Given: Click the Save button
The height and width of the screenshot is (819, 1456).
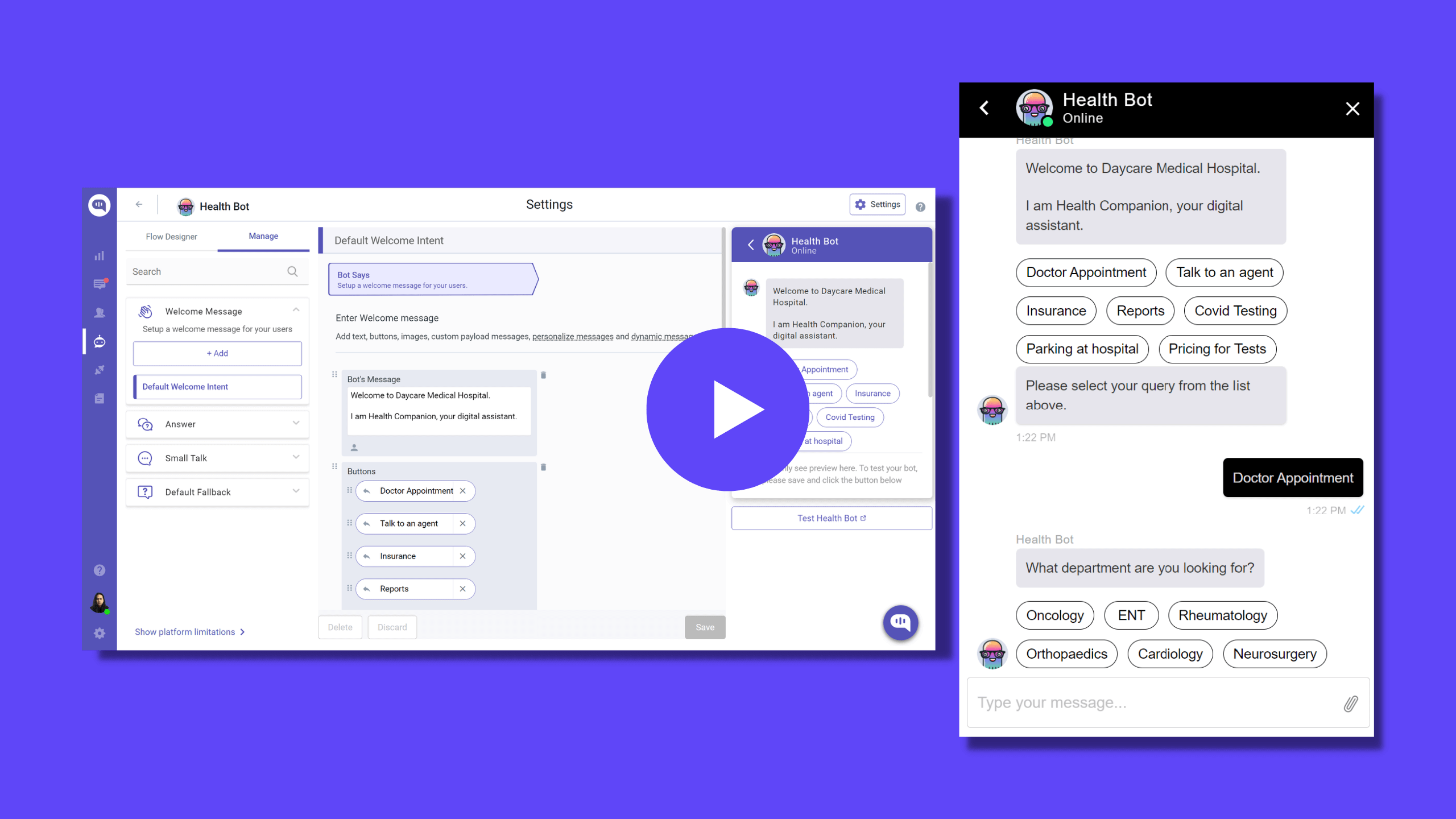Looking at the screenshot, I should (704, 626).
